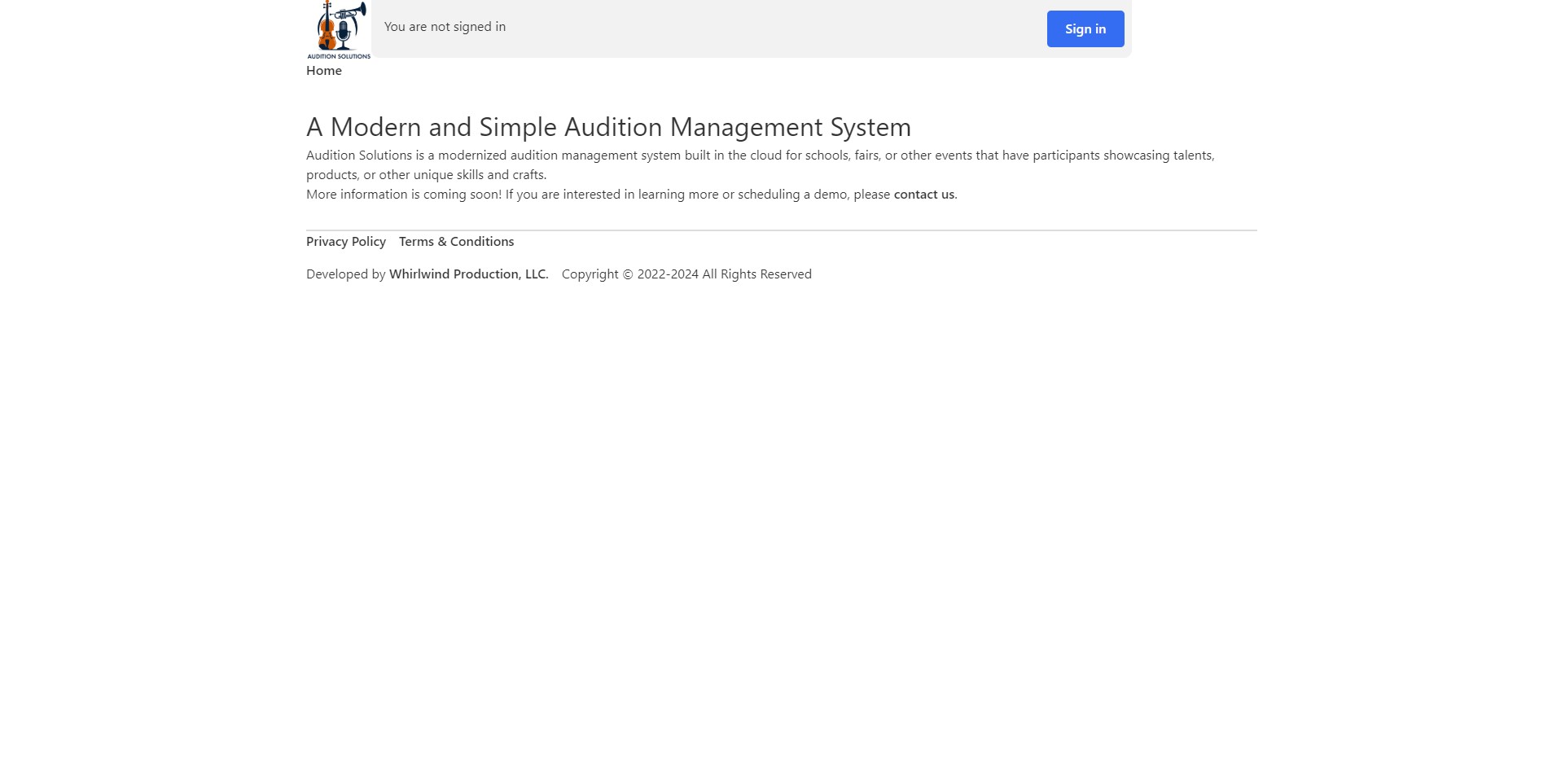1561x784 pixels.
Task: Open the Privacy Policy page
Action: pyautogui.click(x=346, y=242)
